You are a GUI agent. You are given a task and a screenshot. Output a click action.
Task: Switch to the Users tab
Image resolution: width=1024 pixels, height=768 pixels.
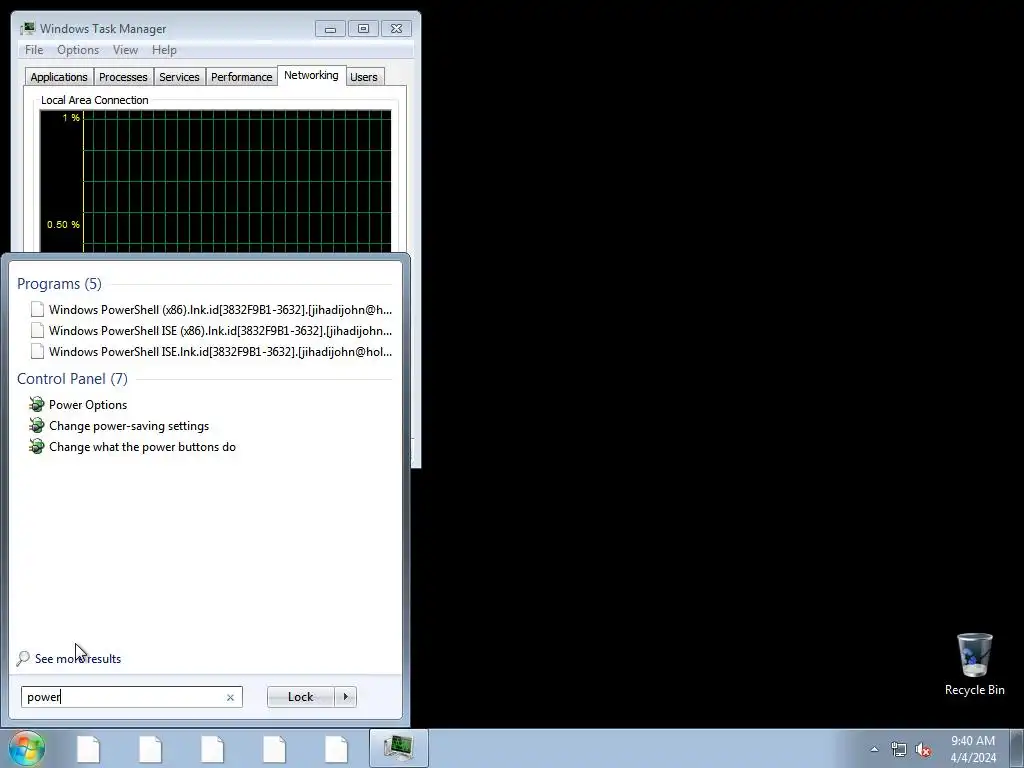(364, 77)
